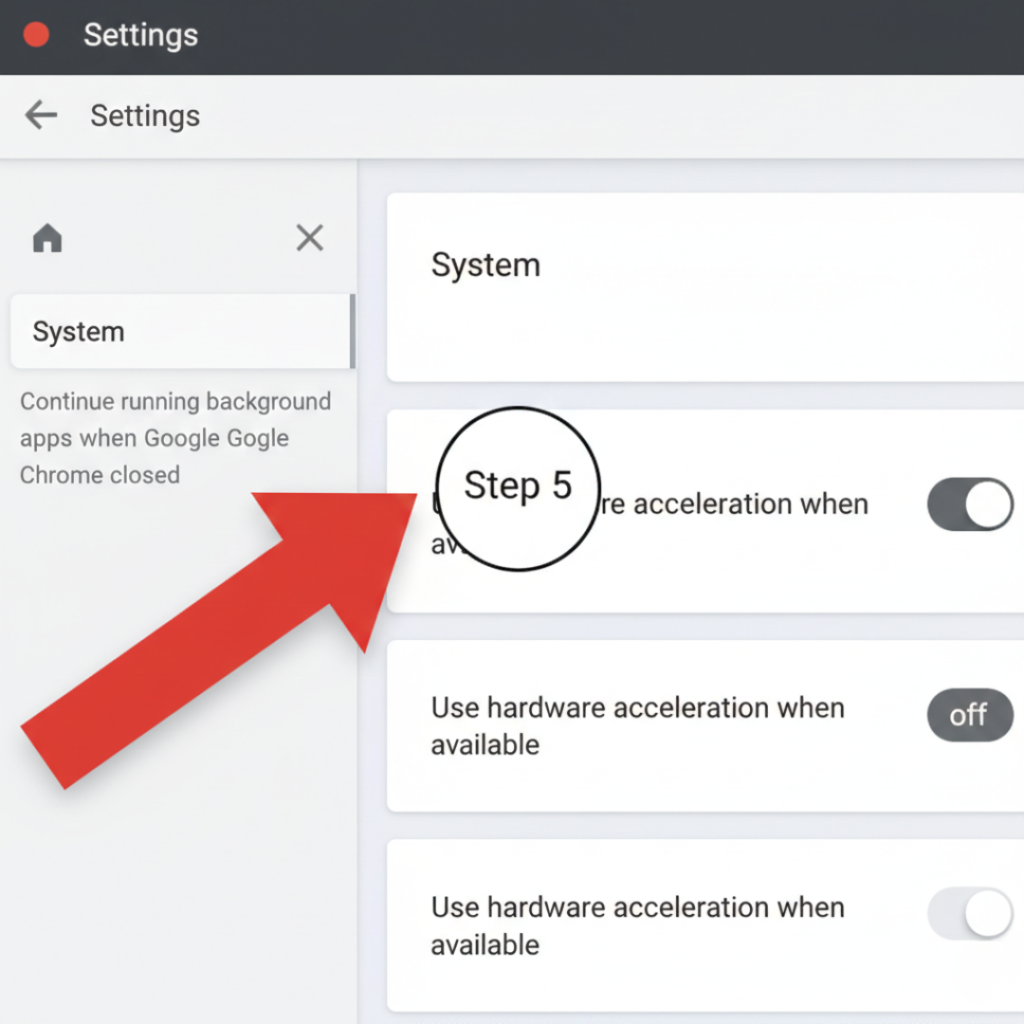Turn on the hardware acceleration toggle labeled off
This screenshot has width=1024, height=1024.
click(x=969, y=716)
